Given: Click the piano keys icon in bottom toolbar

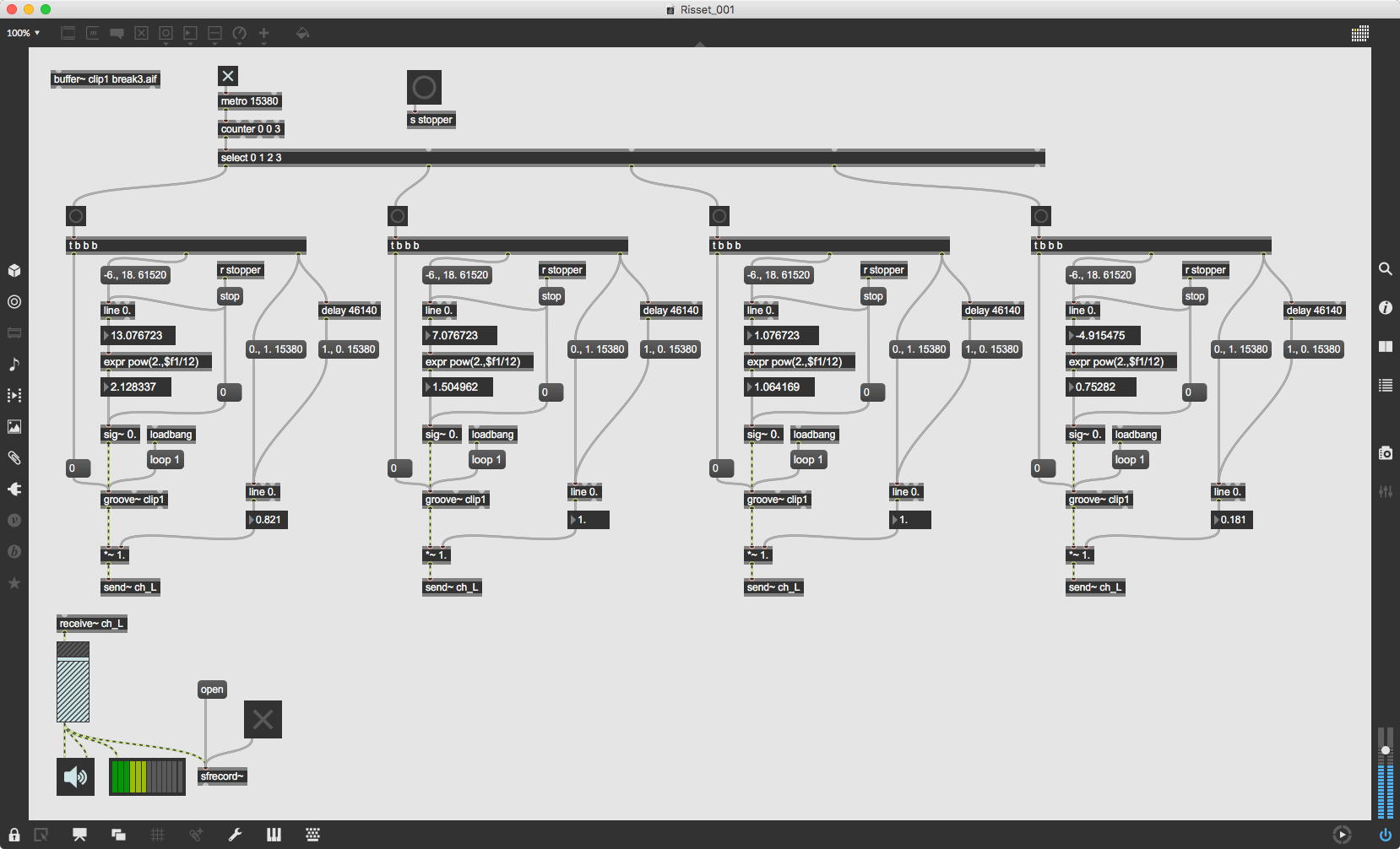Looking at the screenshot, I should [274, 835].
